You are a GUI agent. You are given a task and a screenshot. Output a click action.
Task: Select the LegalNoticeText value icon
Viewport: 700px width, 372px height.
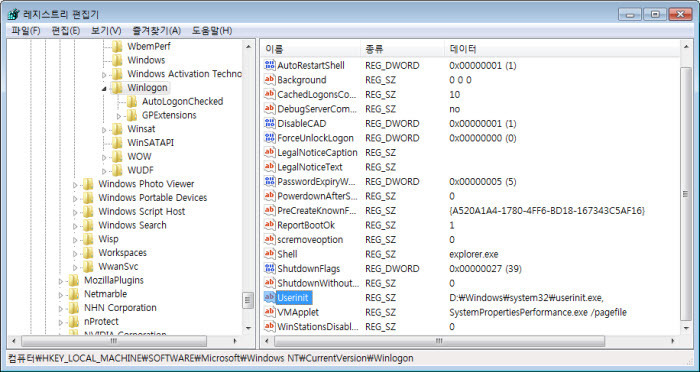269,167
